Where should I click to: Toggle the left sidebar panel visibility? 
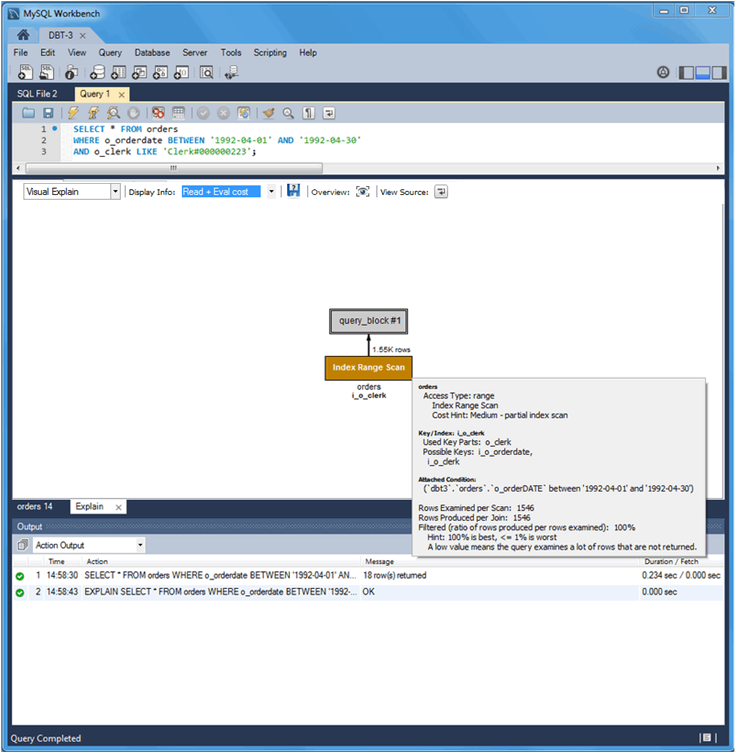click(686, 73)
